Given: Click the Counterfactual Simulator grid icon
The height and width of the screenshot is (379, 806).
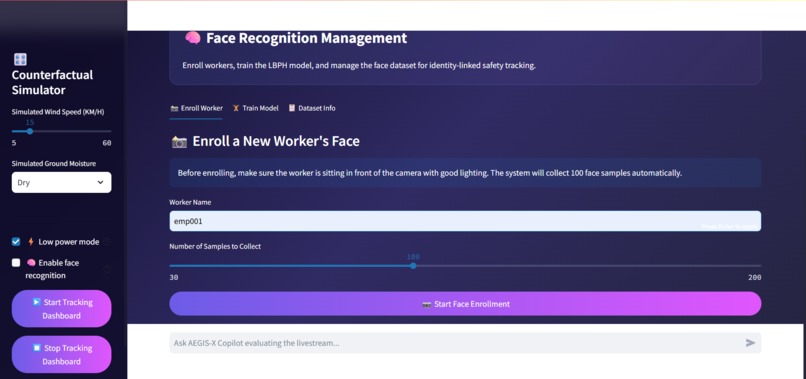Looking at the screenshot, I should [x=20, y=59].
